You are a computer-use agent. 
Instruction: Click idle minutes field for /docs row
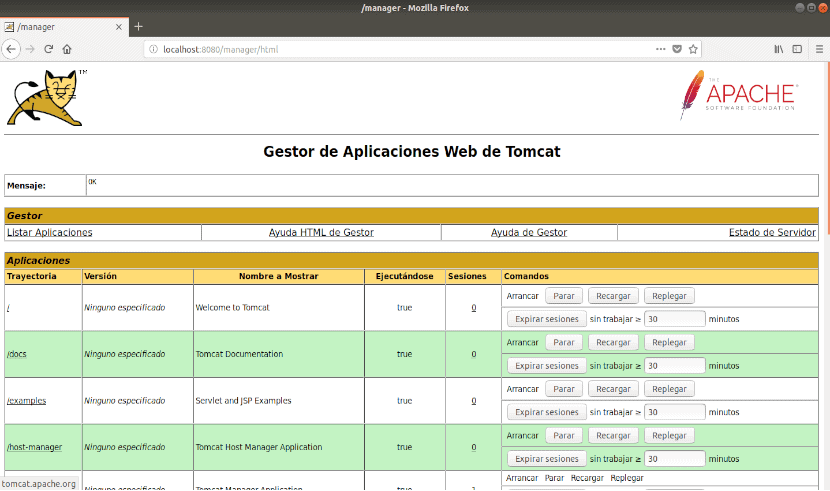coord(674,366)
